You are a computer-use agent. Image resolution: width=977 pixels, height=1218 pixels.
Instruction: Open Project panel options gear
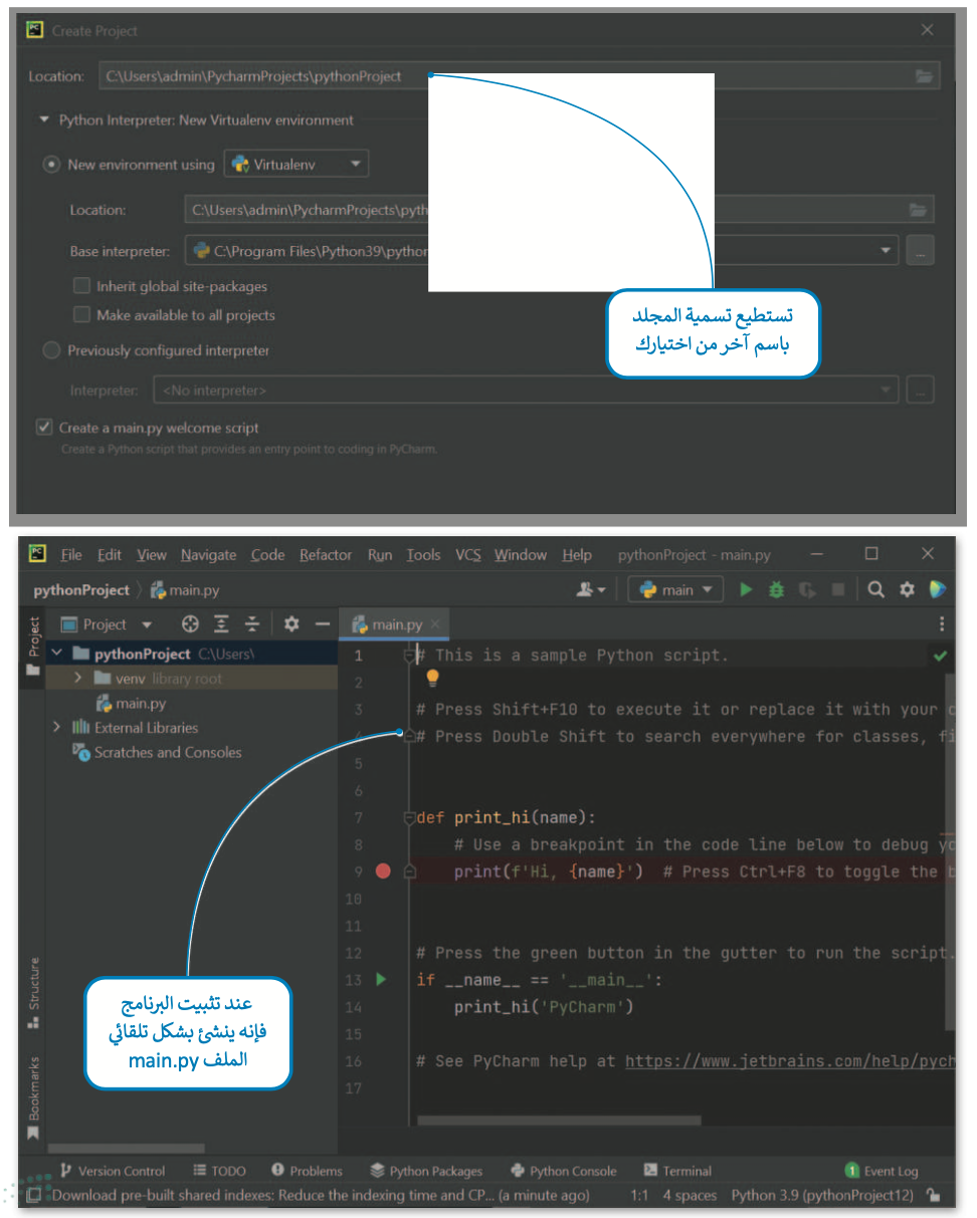click(291, 624)
